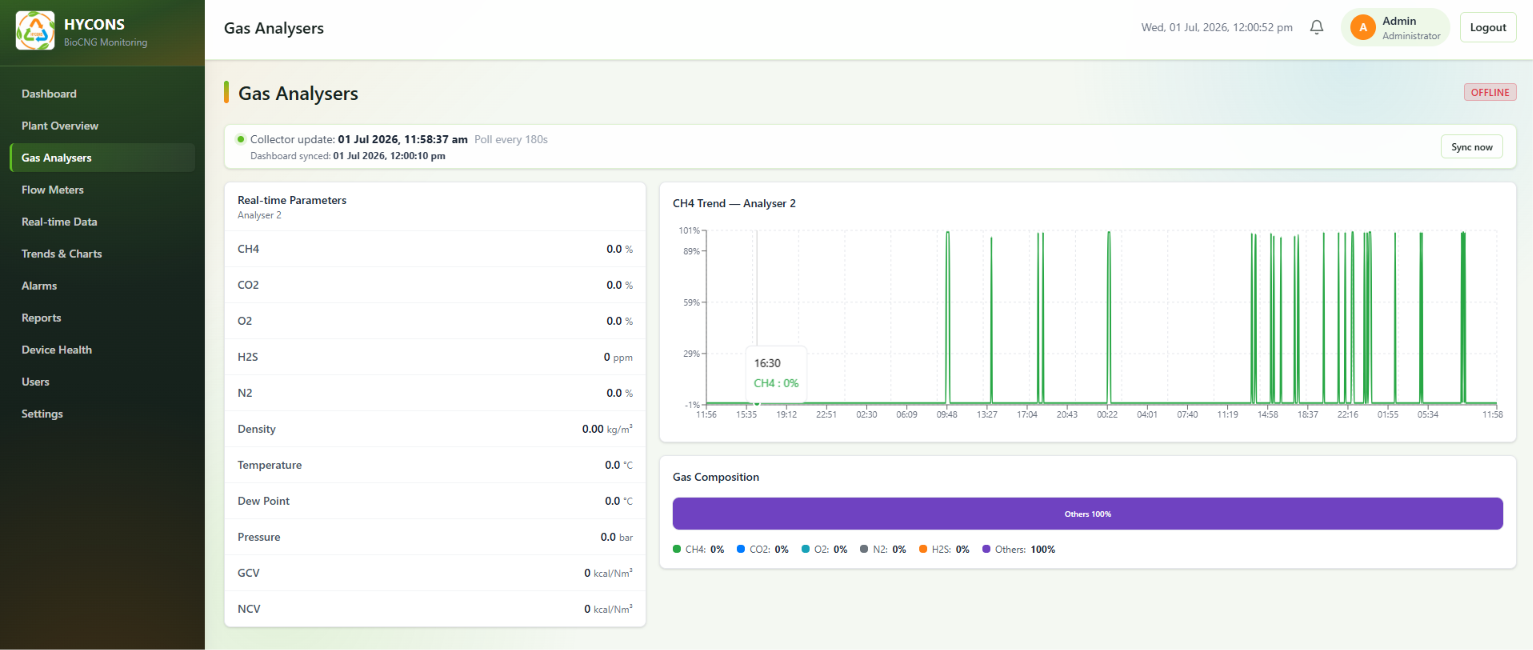Select Gas Analysers in sidebar
Image resolution: width=1533 pixels, height=650 pixels.
click(x=102, y=158)
